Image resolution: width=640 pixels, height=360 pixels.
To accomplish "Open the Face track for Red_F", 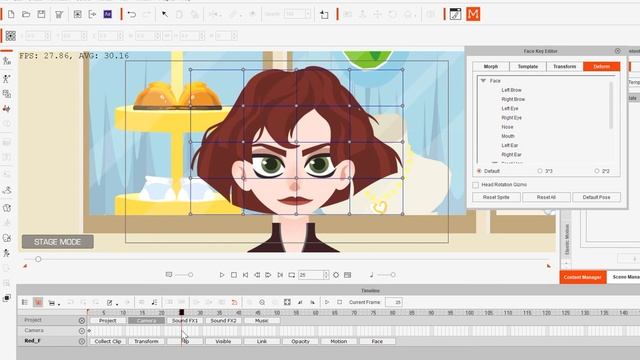I will 377,341.
